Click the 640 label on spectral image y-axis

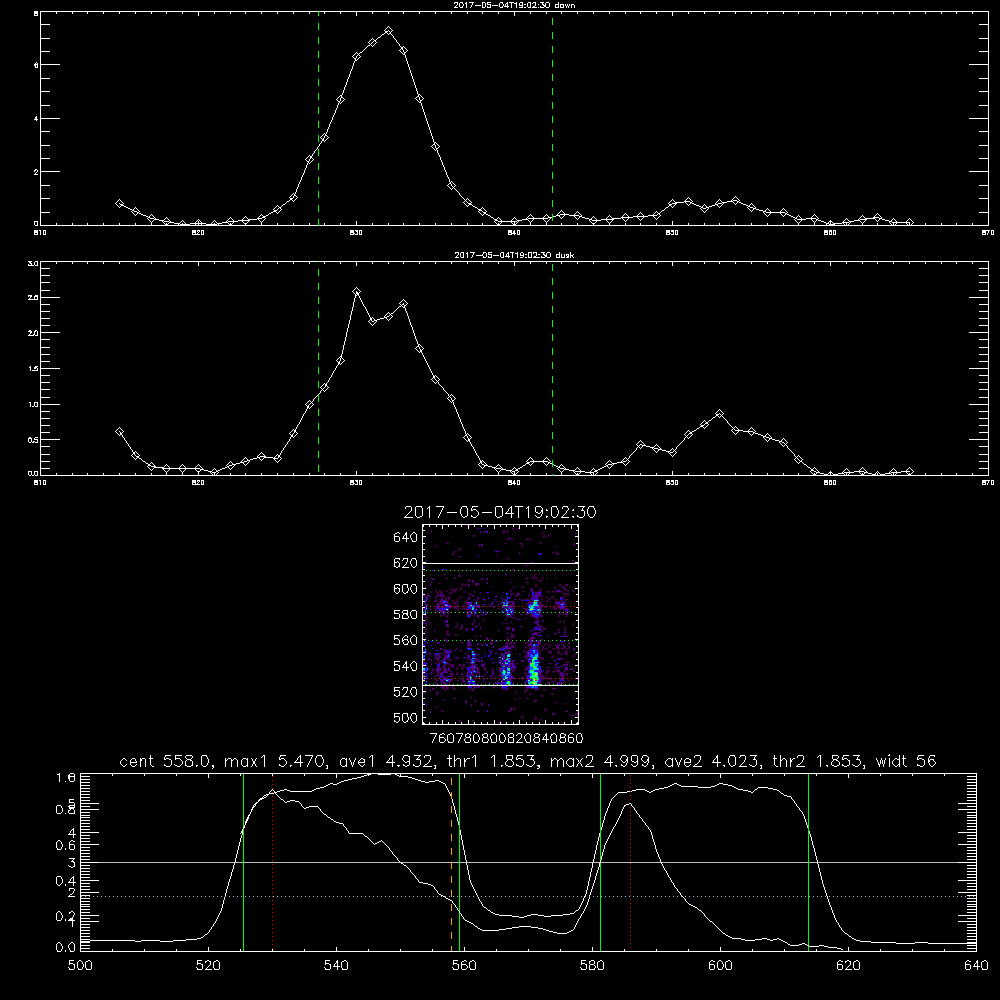tap(406, 538)
